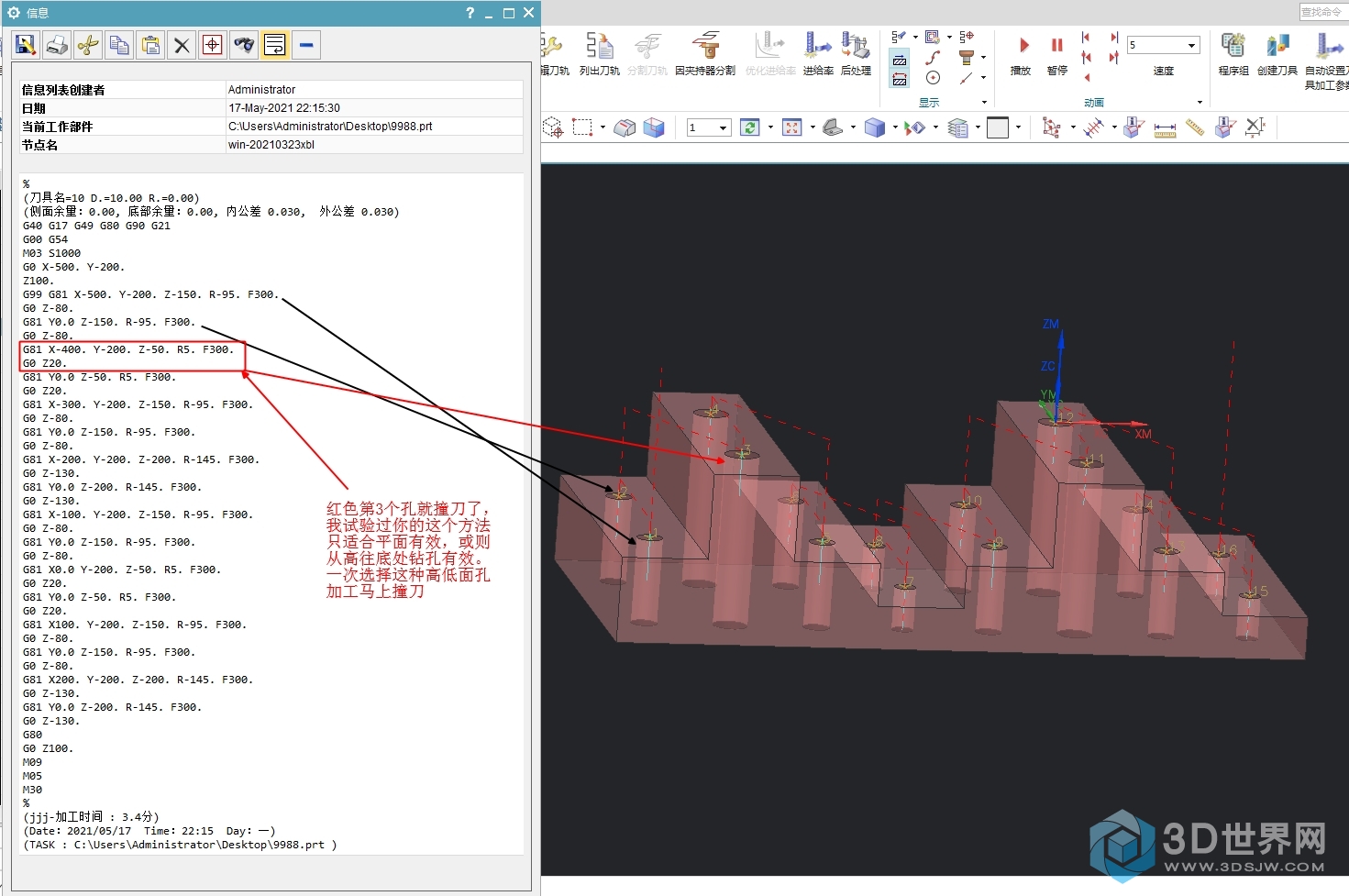1349x896 pixels.
Task: Open Feed Rates (进给率) command
Action: click(818, 53)
